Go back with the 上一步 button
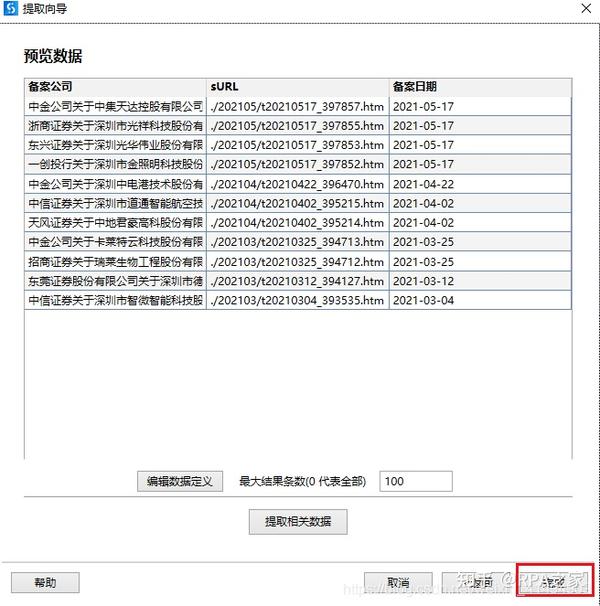 (x=476, y=582)
